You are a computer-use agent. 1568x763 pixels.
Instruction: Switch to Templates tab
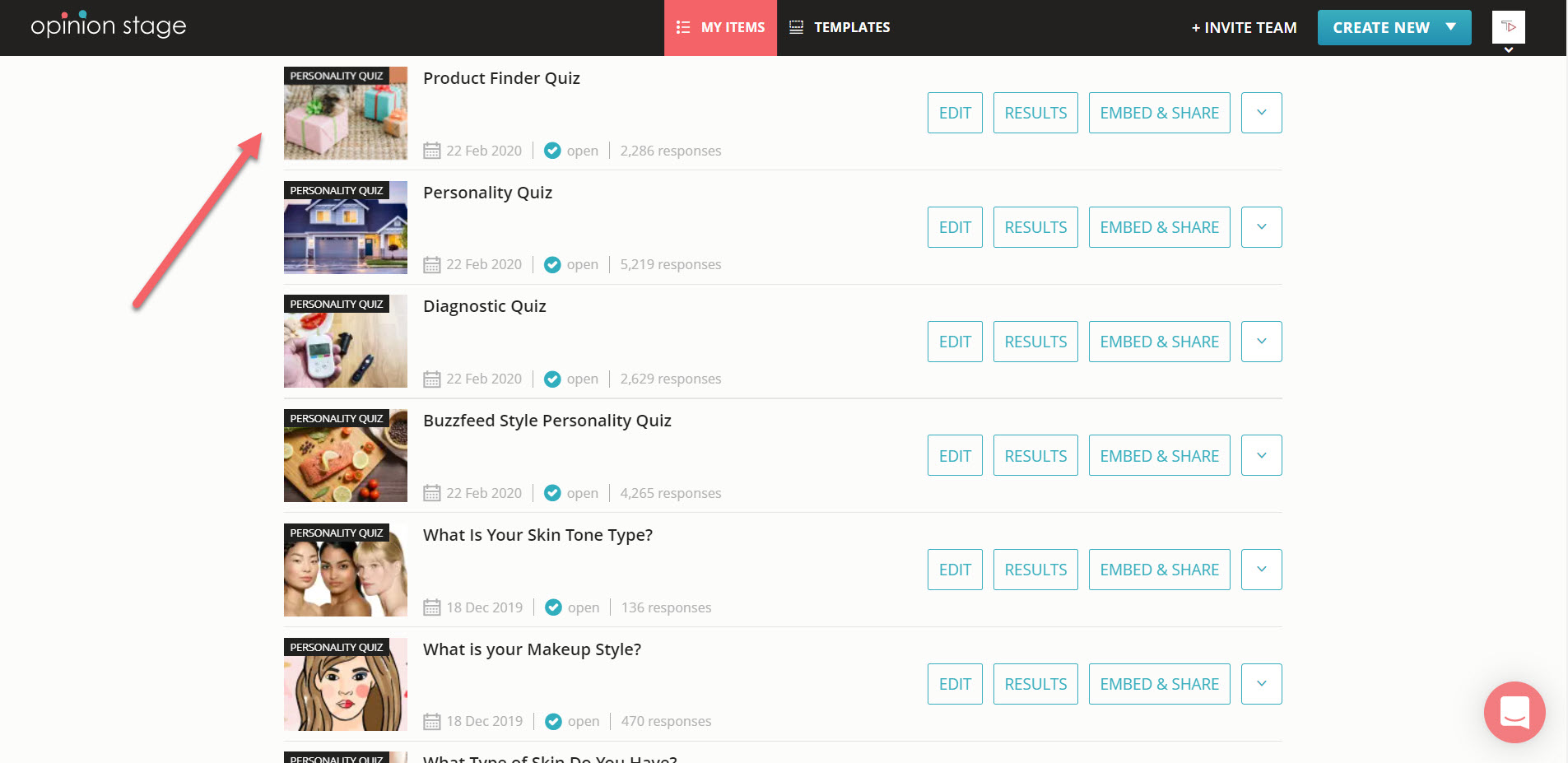click(840, 28)
